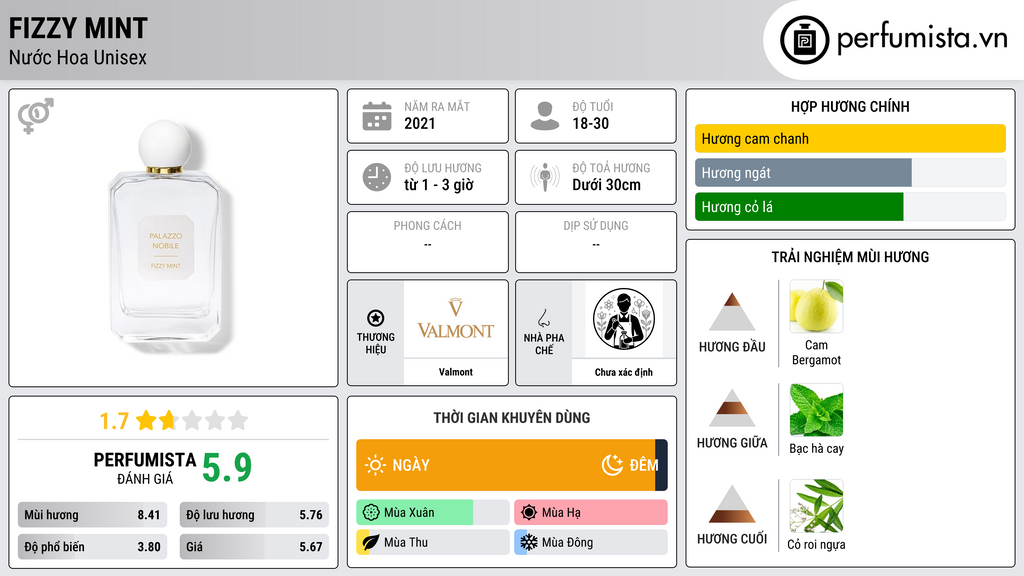Click the Độ lưu hương 5.76 score bar

coord(254,515)
